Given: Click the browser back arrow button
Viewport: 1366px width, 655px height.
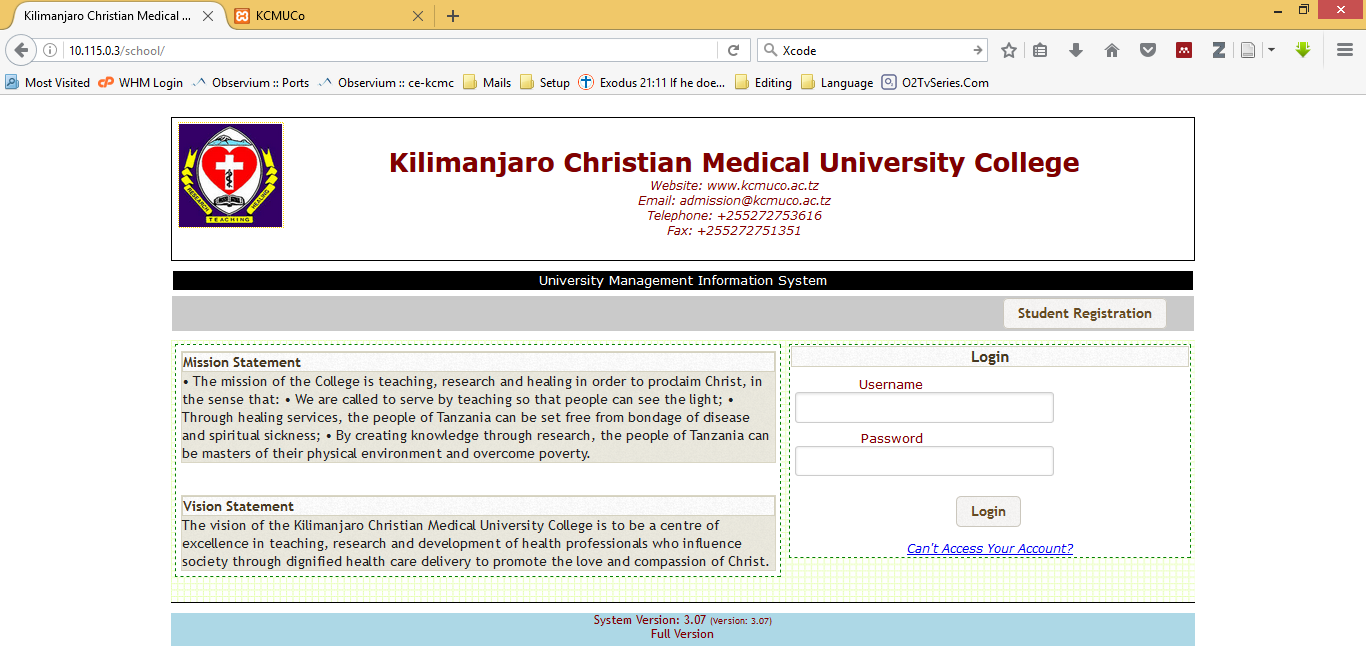Looking at the screenshot, I should tap(21, 50).
